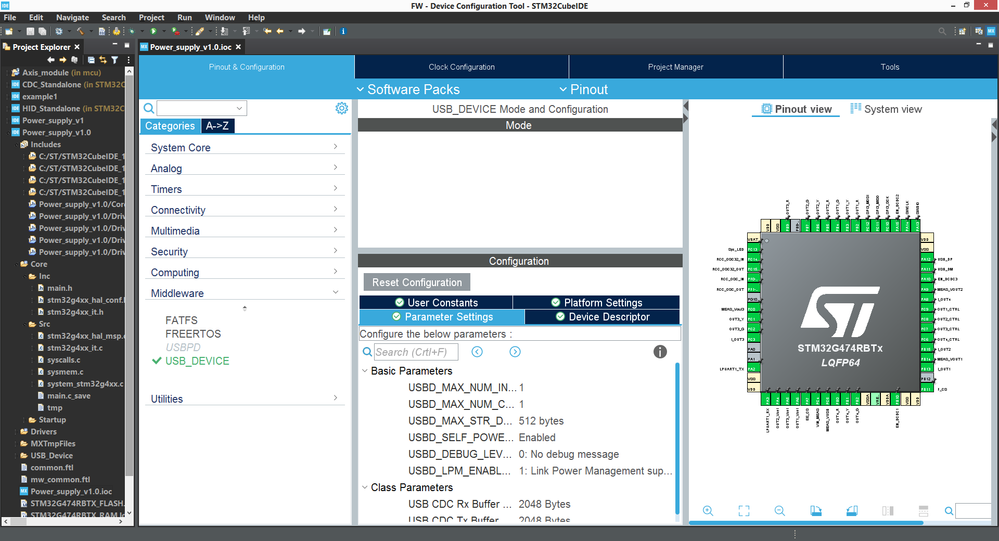Click the forward navigation arrow in main toolbar
Viewport: 999px width, 541px height.
[x=301, y=31]
